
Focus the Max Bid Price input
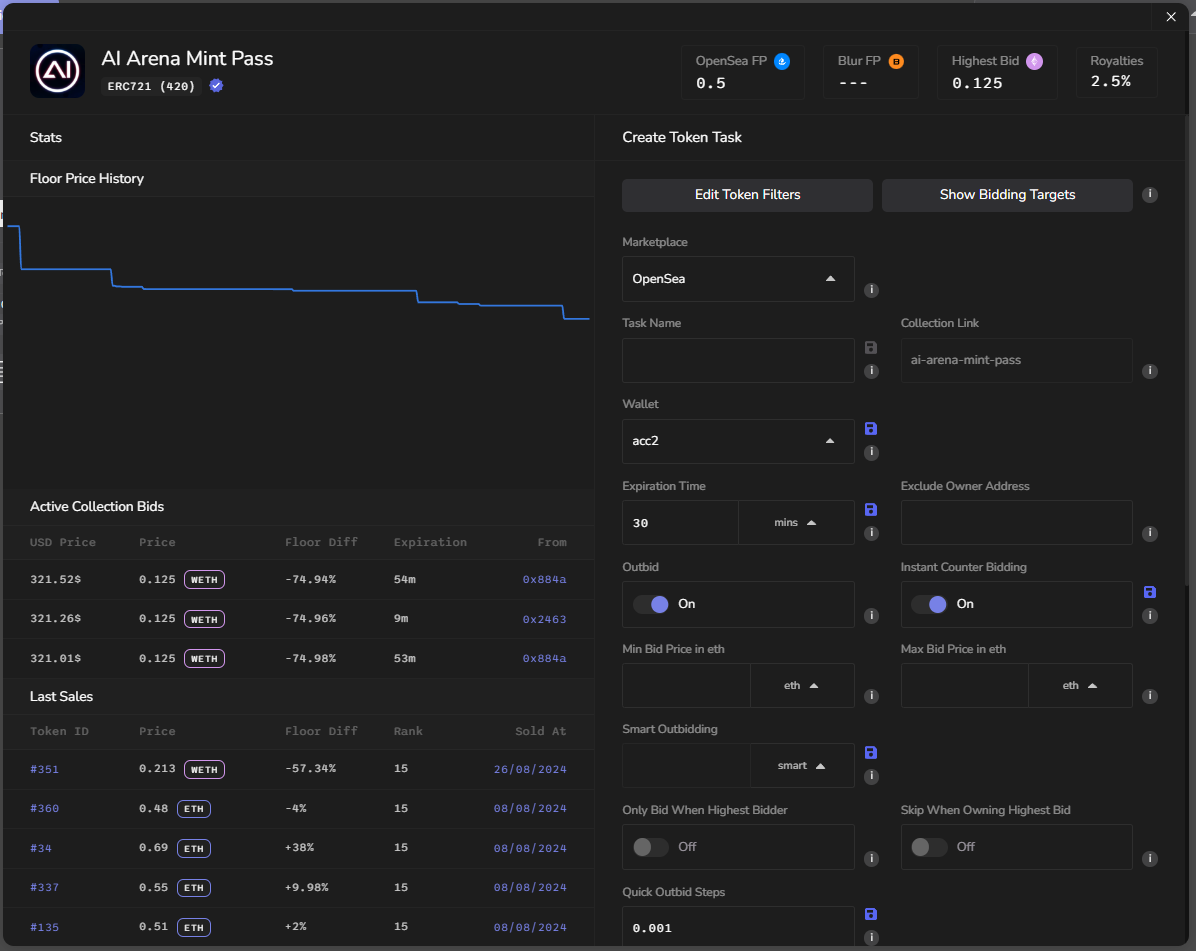tap(965, 686)
